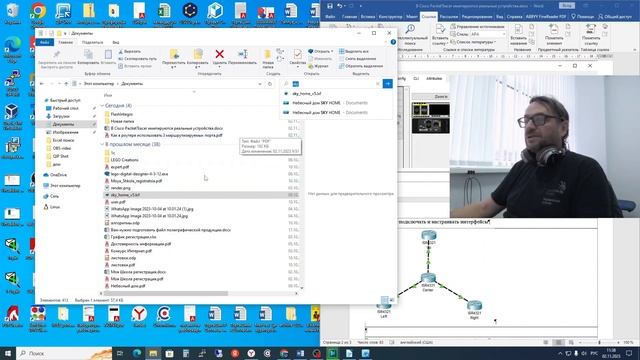Viewport: 640px width, 360px height.
Task: Click History (Журнал) in Explorer ribbon
Action: 318,66
